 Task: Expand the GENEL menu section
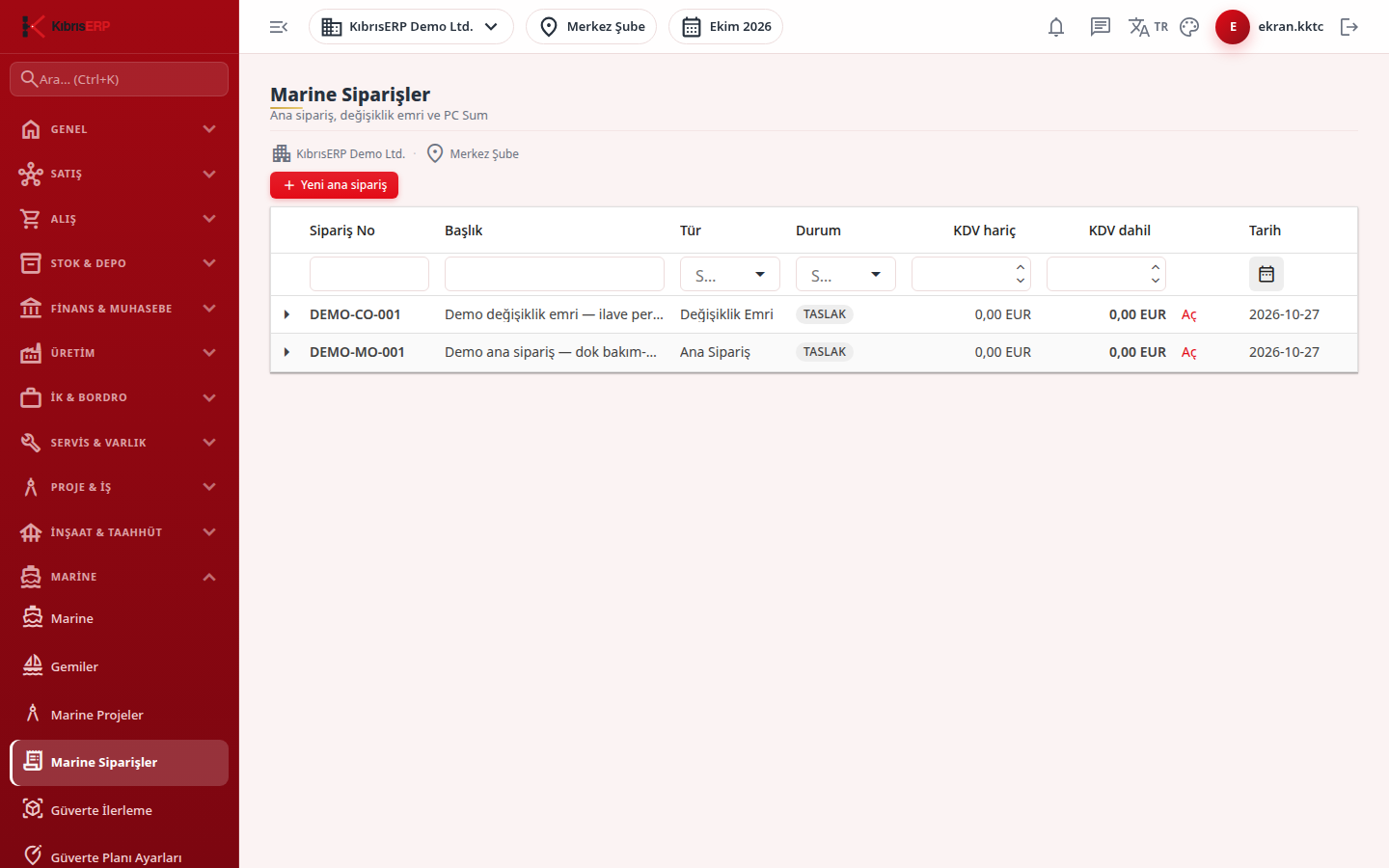[x=119, y=129]
